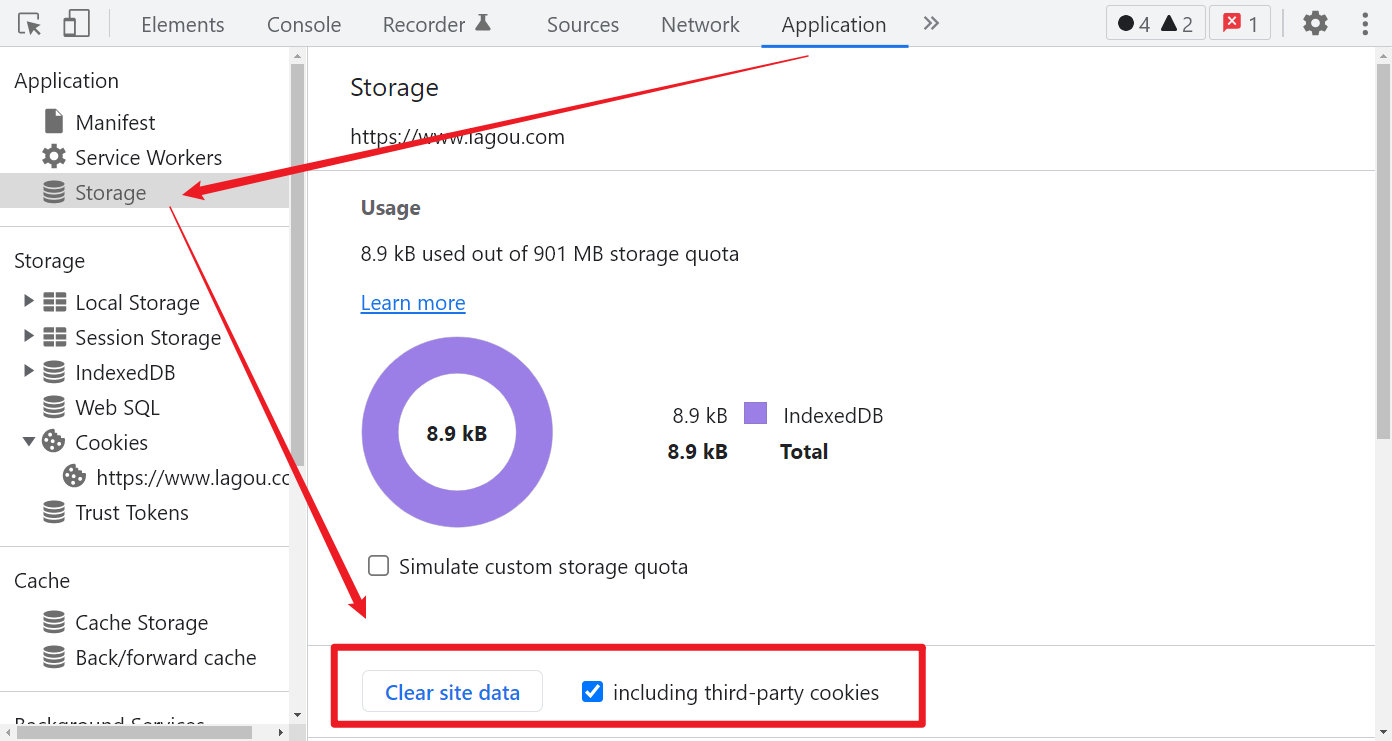Select Cache Storage in the sidebar
This screenshot has height=741, width=1392.
tap(142, 622)
